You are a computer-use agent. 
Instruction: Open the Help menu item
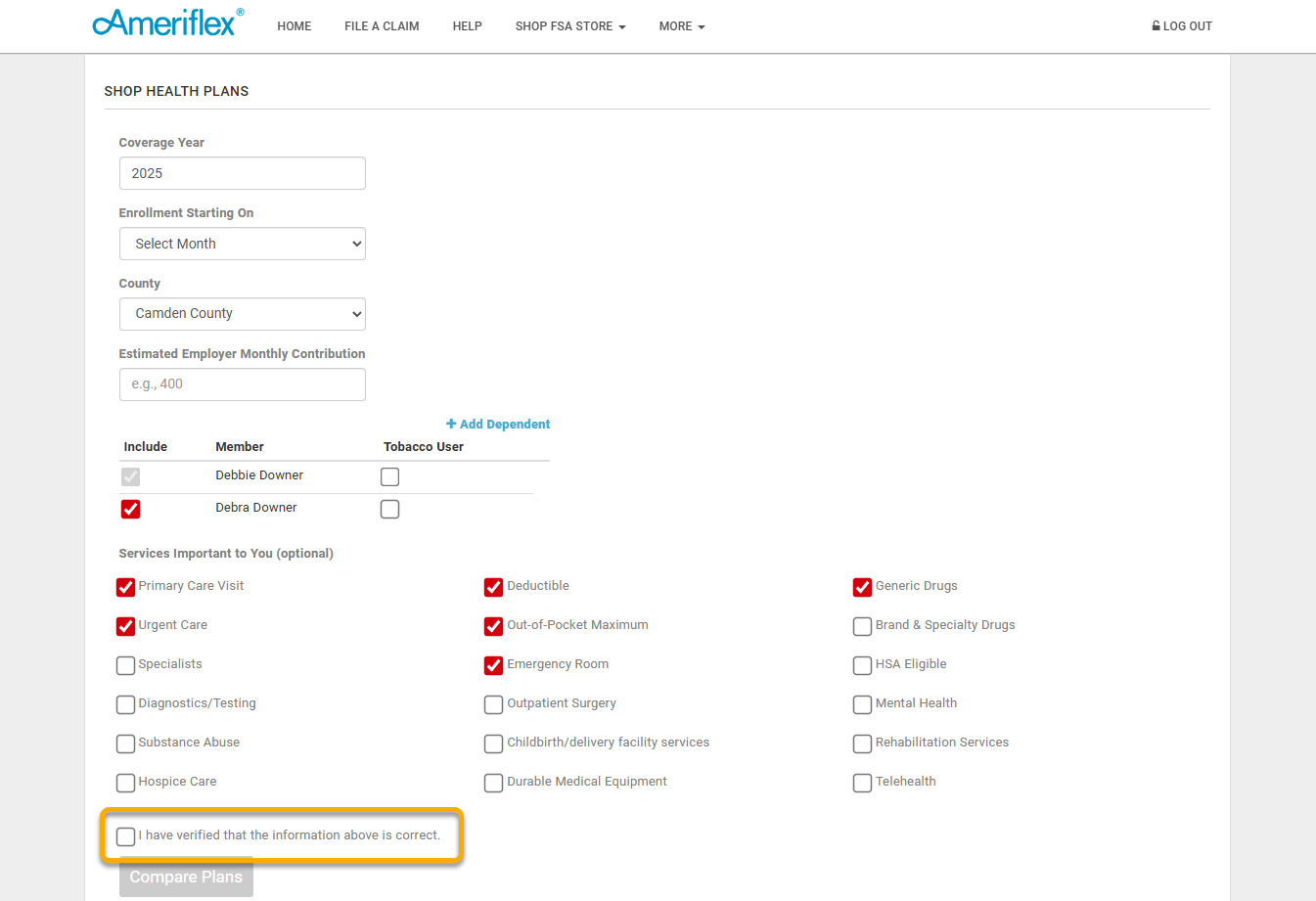(467, 26)
